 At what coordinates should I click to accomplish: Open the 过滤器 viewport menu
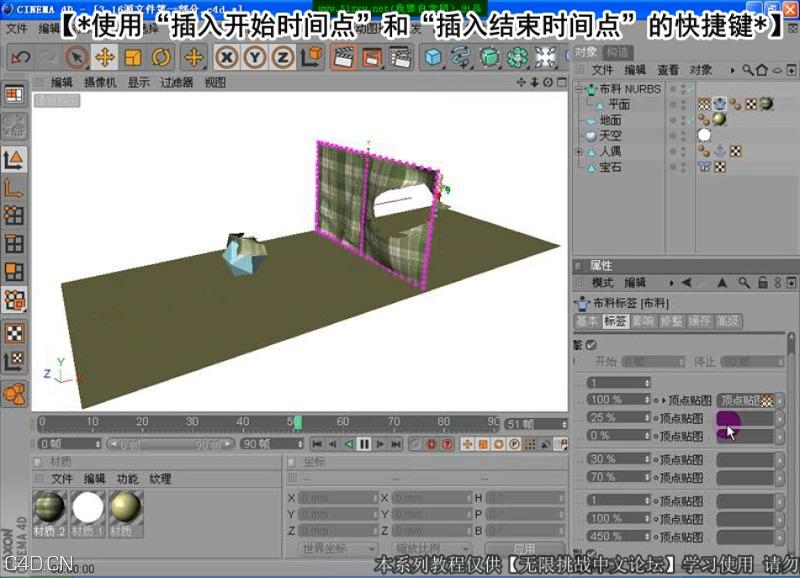[176, 85]
